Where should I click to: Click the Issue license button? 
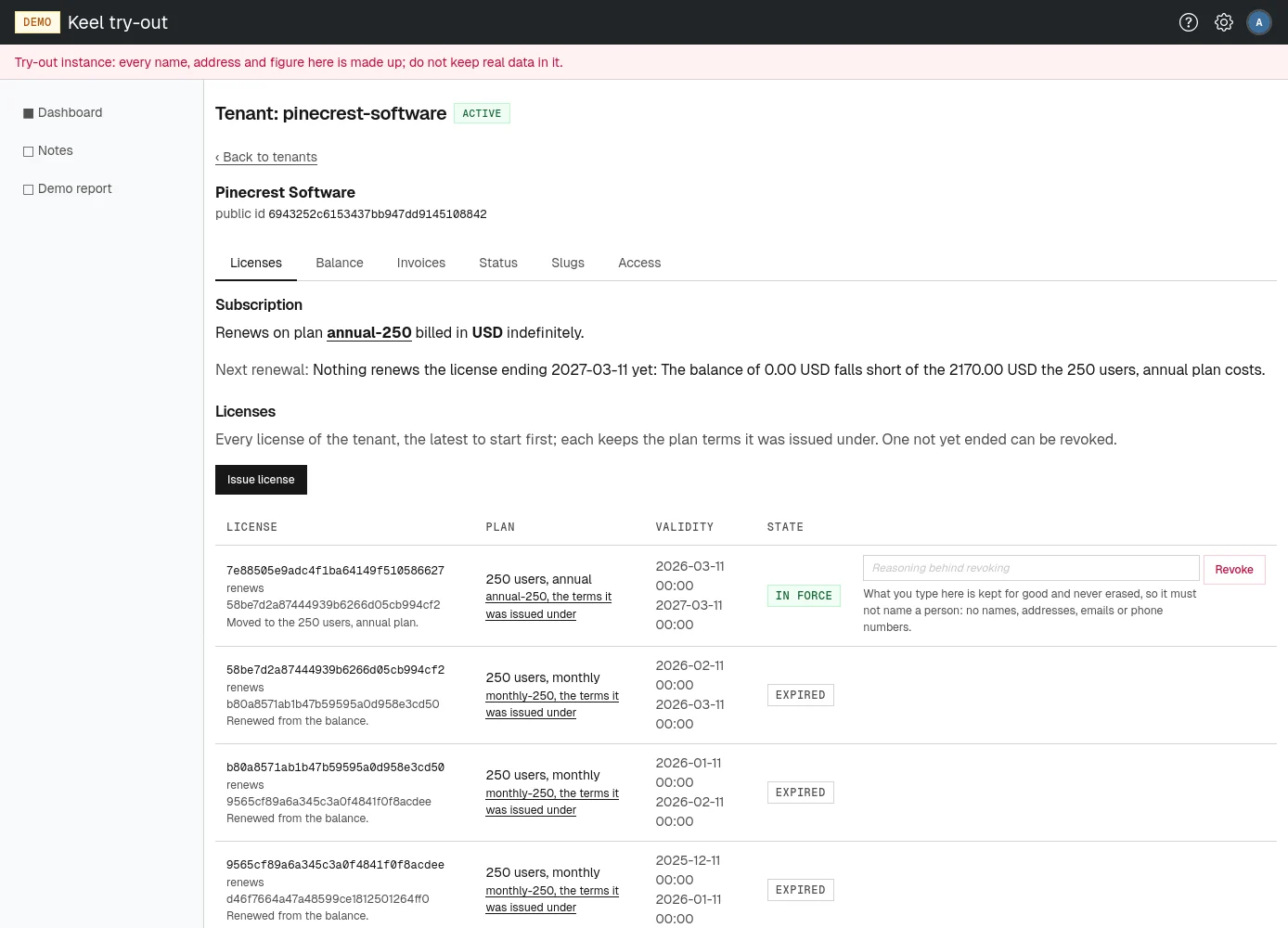[261, 480]
